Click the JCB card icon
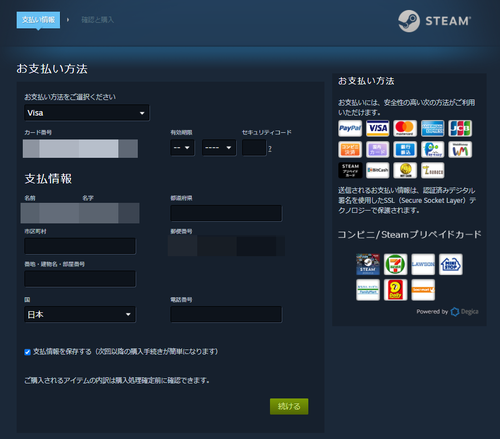 click(x=460, y=128)
